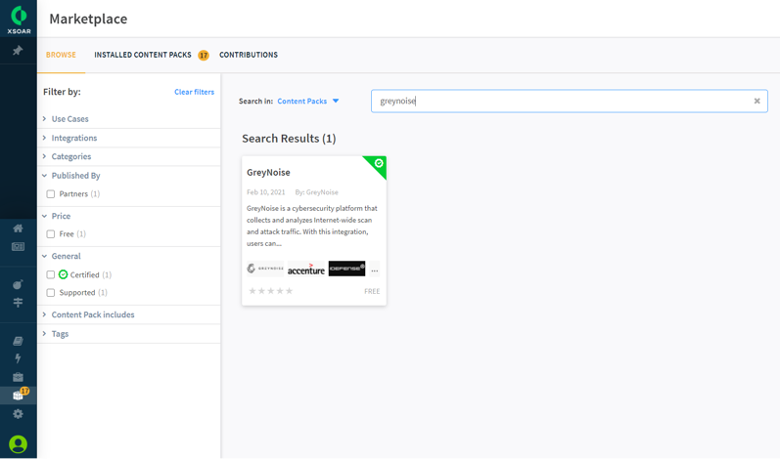Toggle the Partners checkbox

(x=51, y=194)
